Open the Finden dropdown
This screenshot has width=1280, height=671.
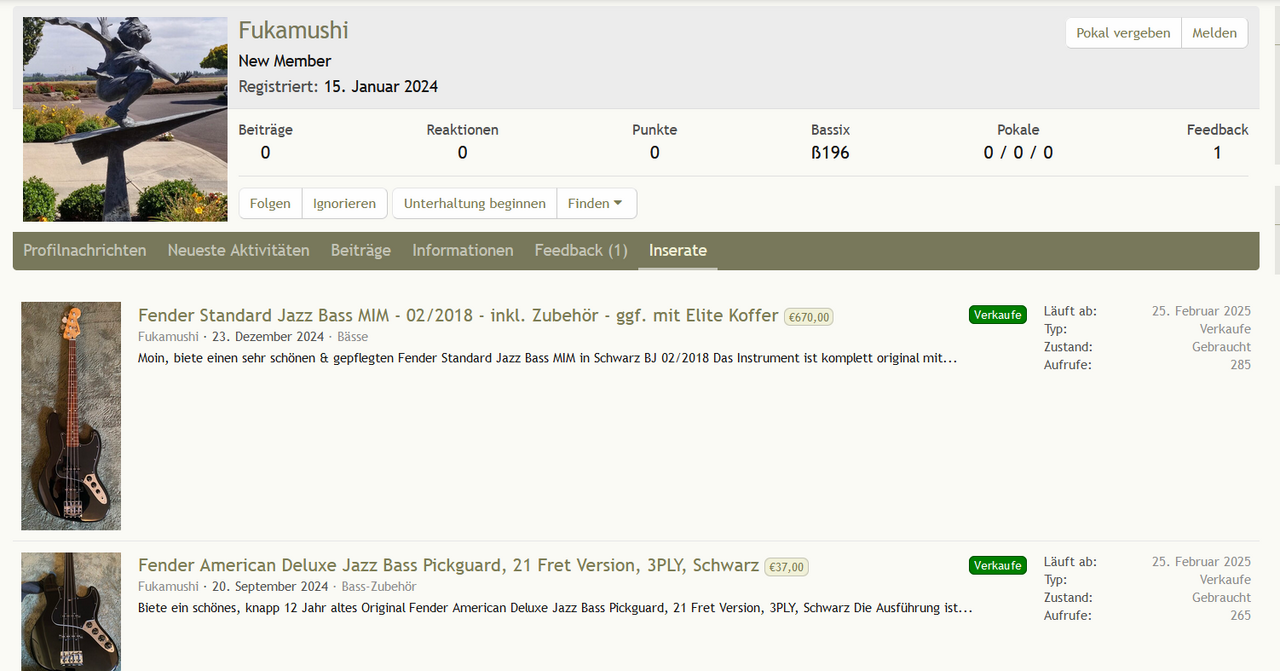(x=596, y=203)
